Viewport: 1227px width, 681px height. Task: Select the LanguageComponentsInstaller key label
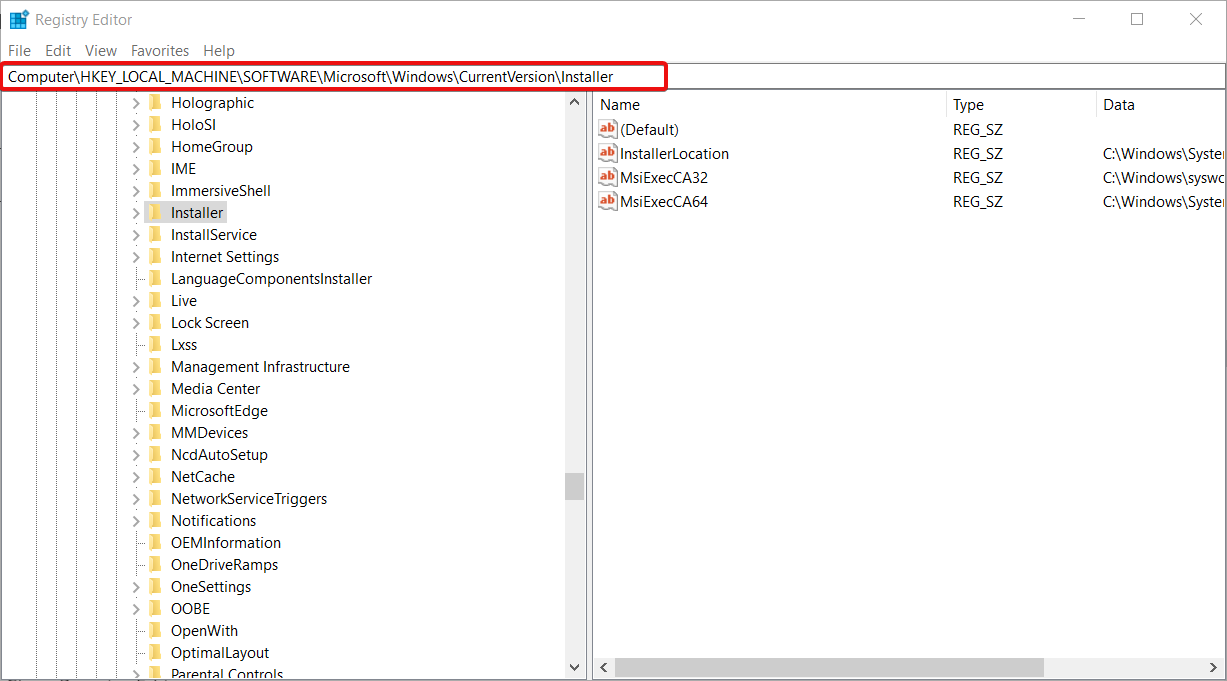(271, 278)
